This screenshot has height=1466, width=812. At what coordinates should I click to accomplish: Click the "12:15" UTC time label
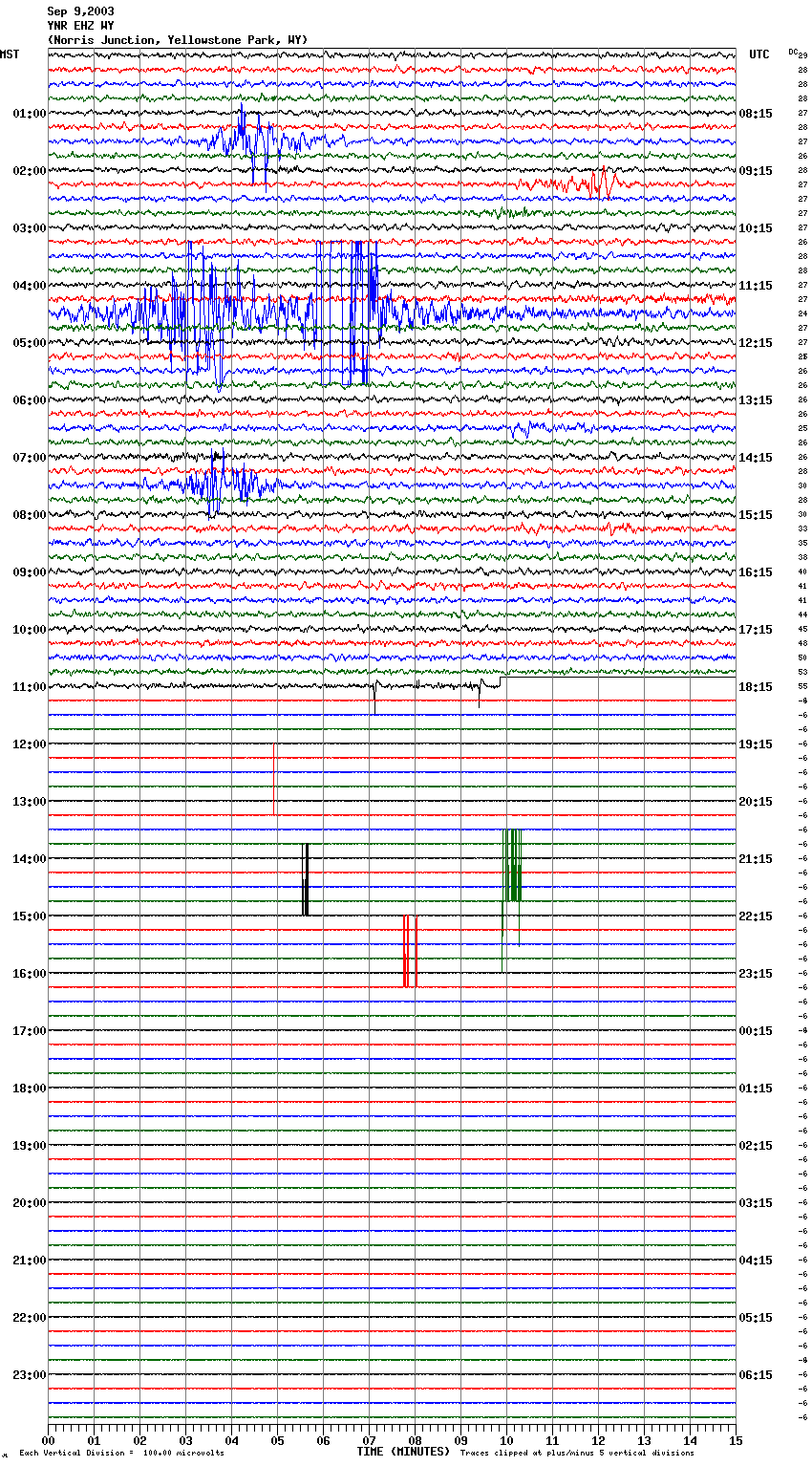click(x=756, y=343)
